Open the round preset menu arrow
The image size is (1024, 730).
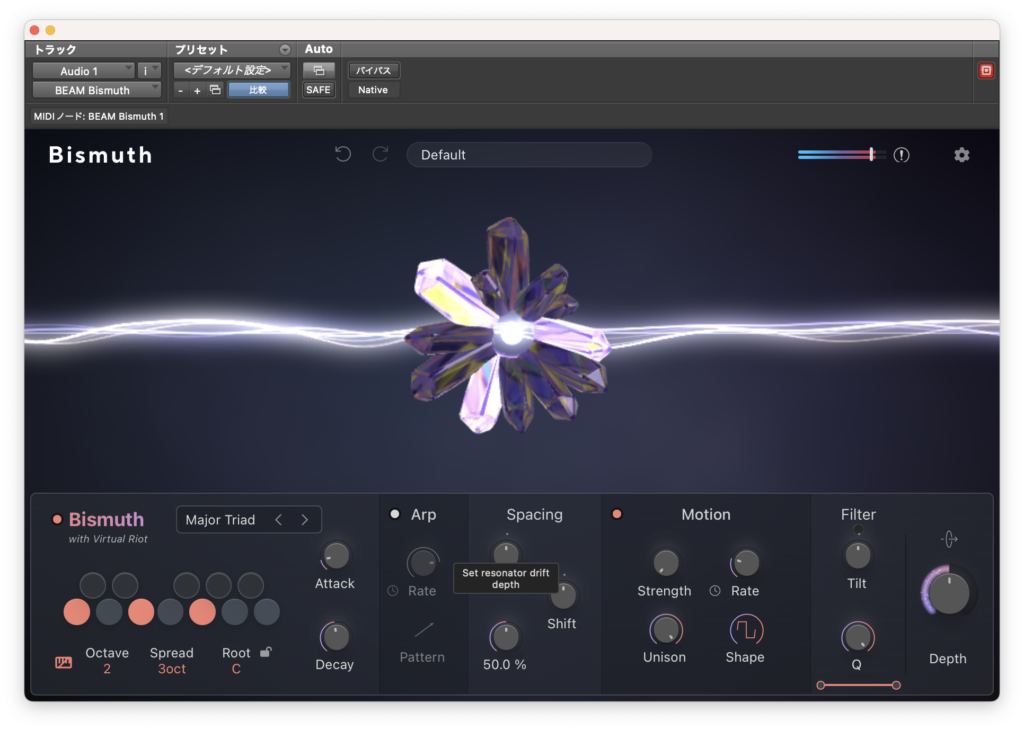click(x=285, y=50)
